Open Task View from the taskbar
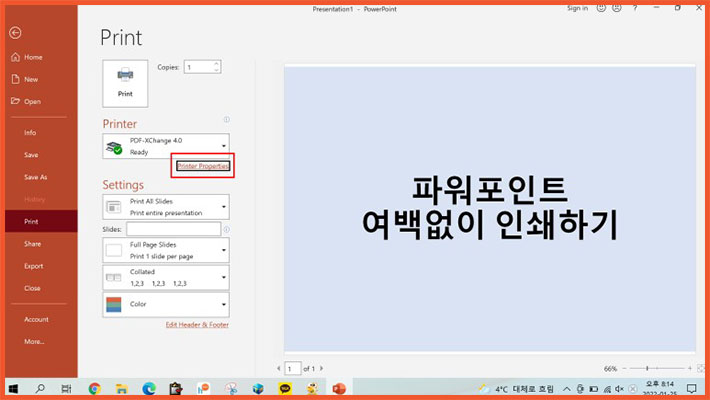 click(x=67, y=389)
